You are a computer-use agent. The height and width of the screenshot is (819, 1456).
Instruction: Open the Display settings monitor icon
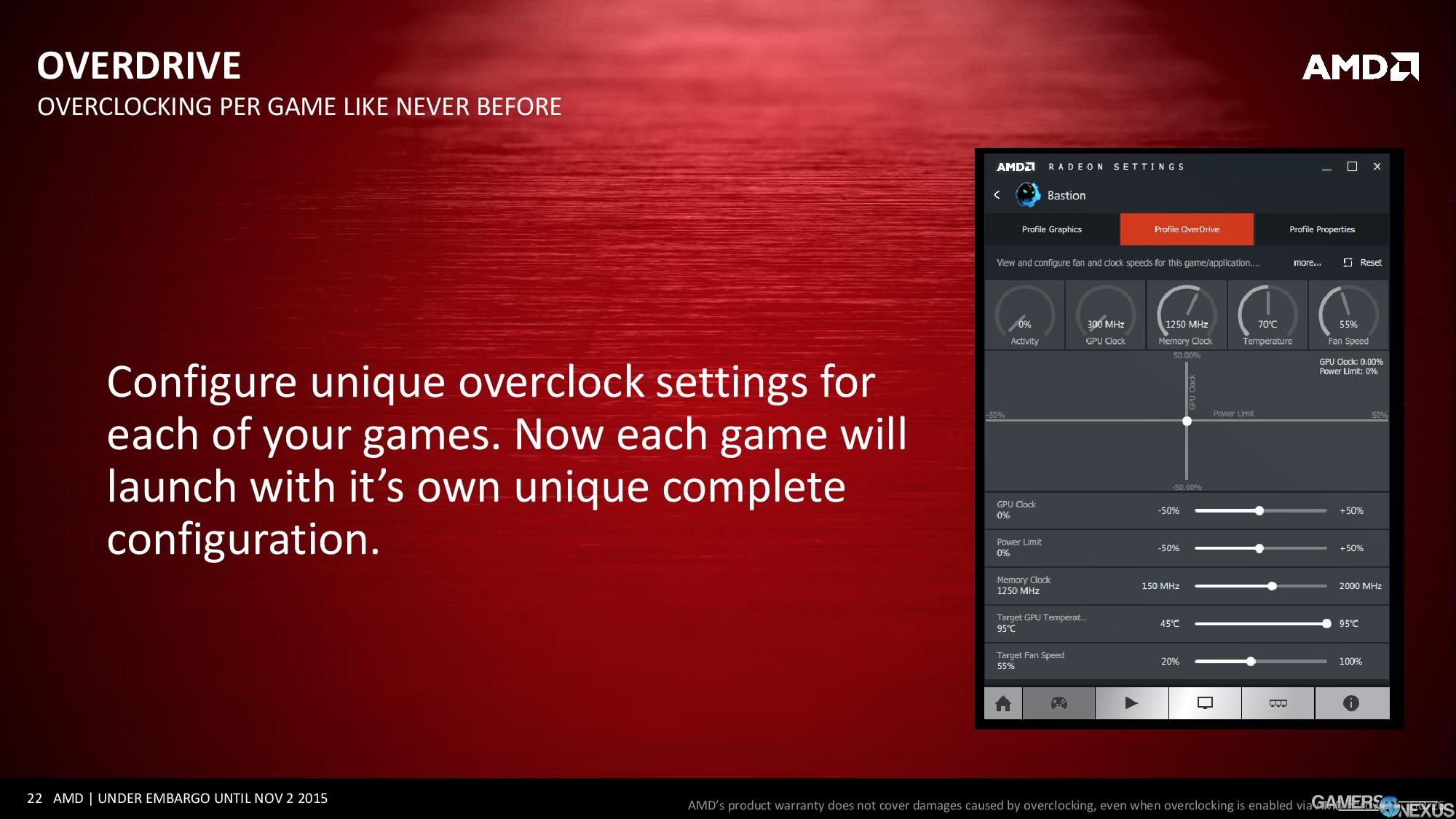pos(1205,703)
